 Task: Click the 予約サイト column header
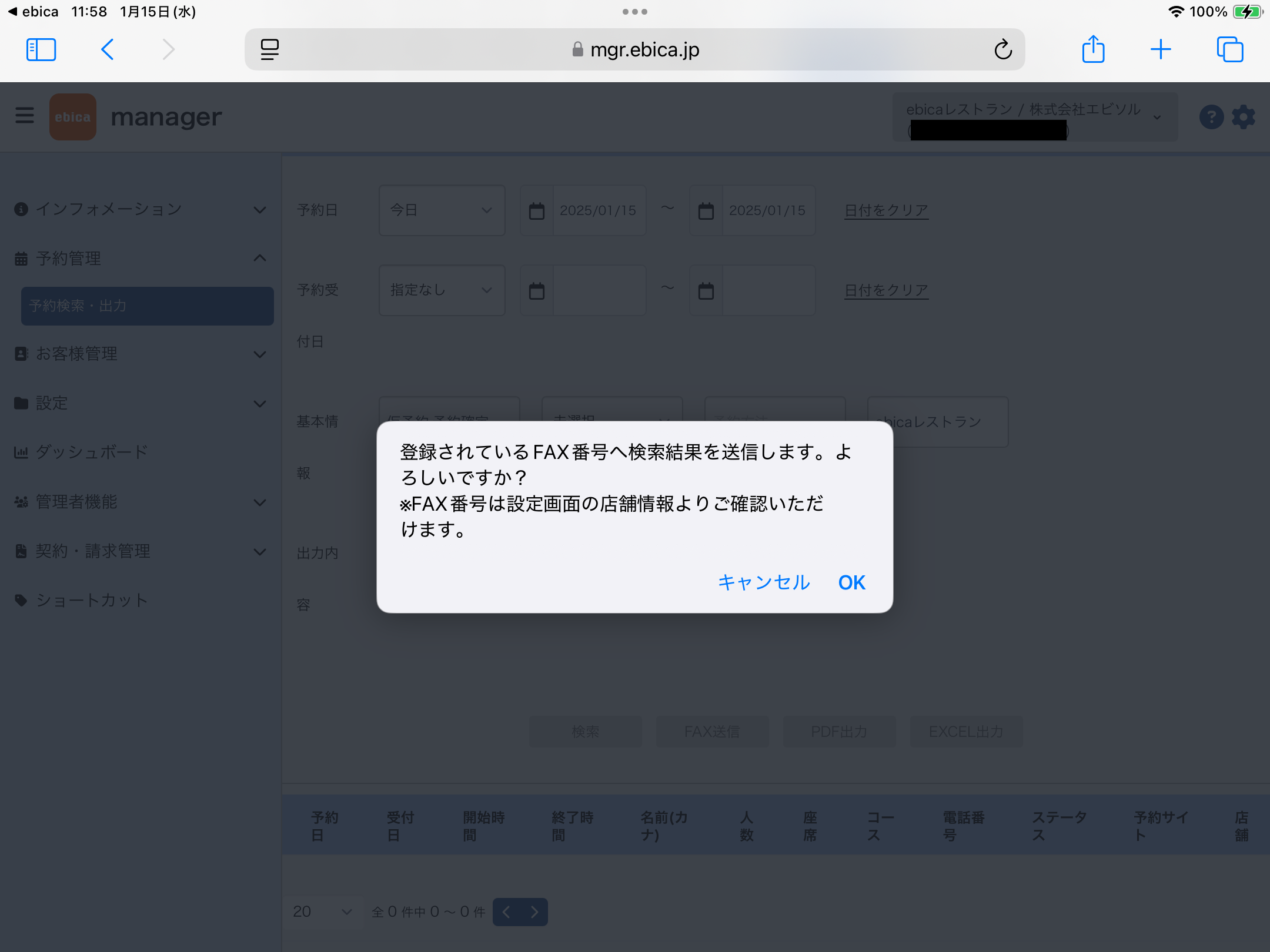(x=1161, y=826)
